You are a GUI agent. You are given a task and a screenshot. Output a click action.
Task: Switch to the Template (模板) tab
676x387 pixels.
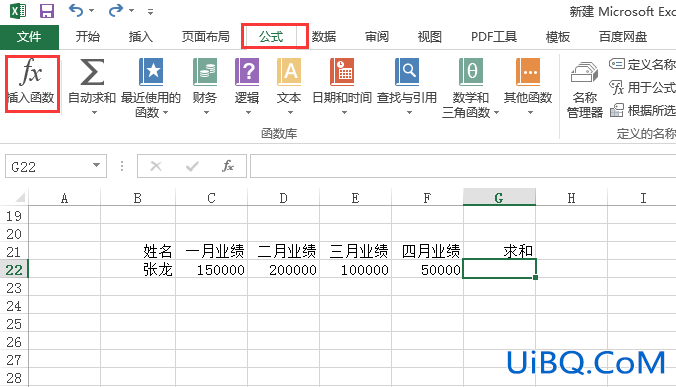tap(558, 37)
